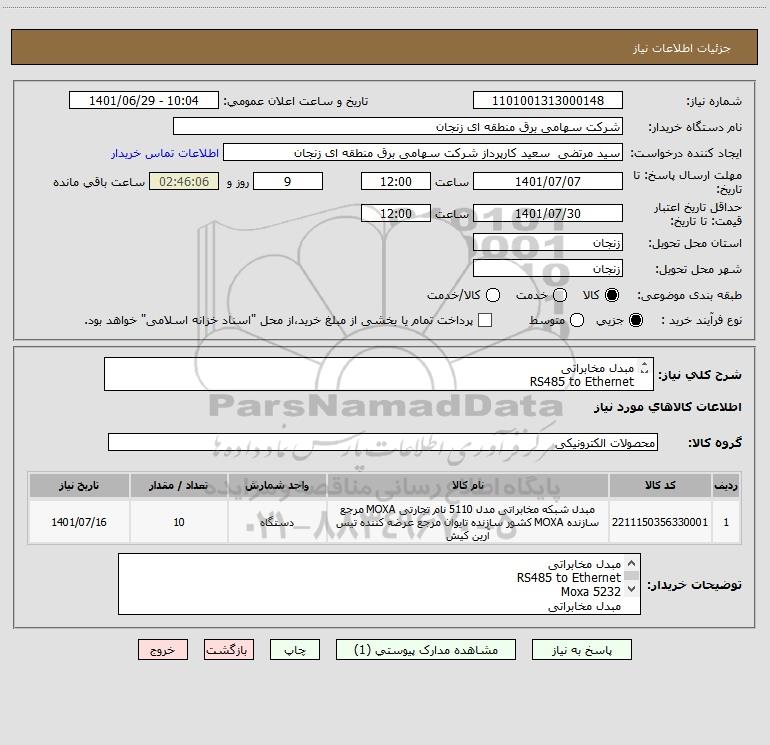Click page header جزئیات اطلاعات نیاز
The width and height of the screenshot is (770, 745).
click(682, 48)
